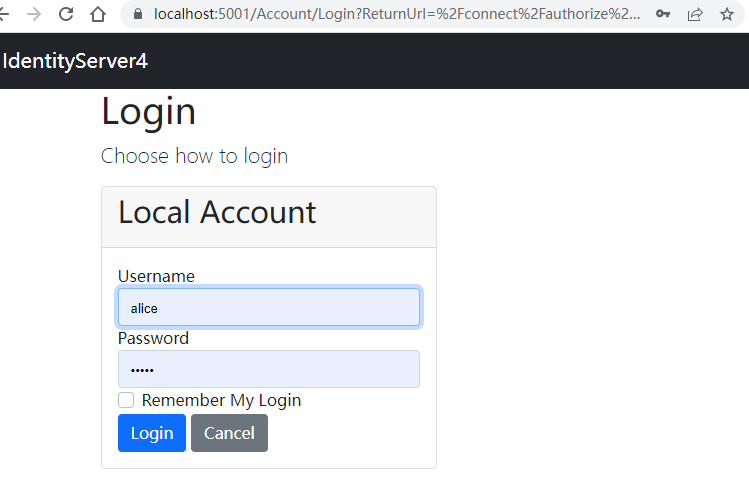The image size is (749, 486).
Task: Click the Password label text
Action: coord(153,338)
